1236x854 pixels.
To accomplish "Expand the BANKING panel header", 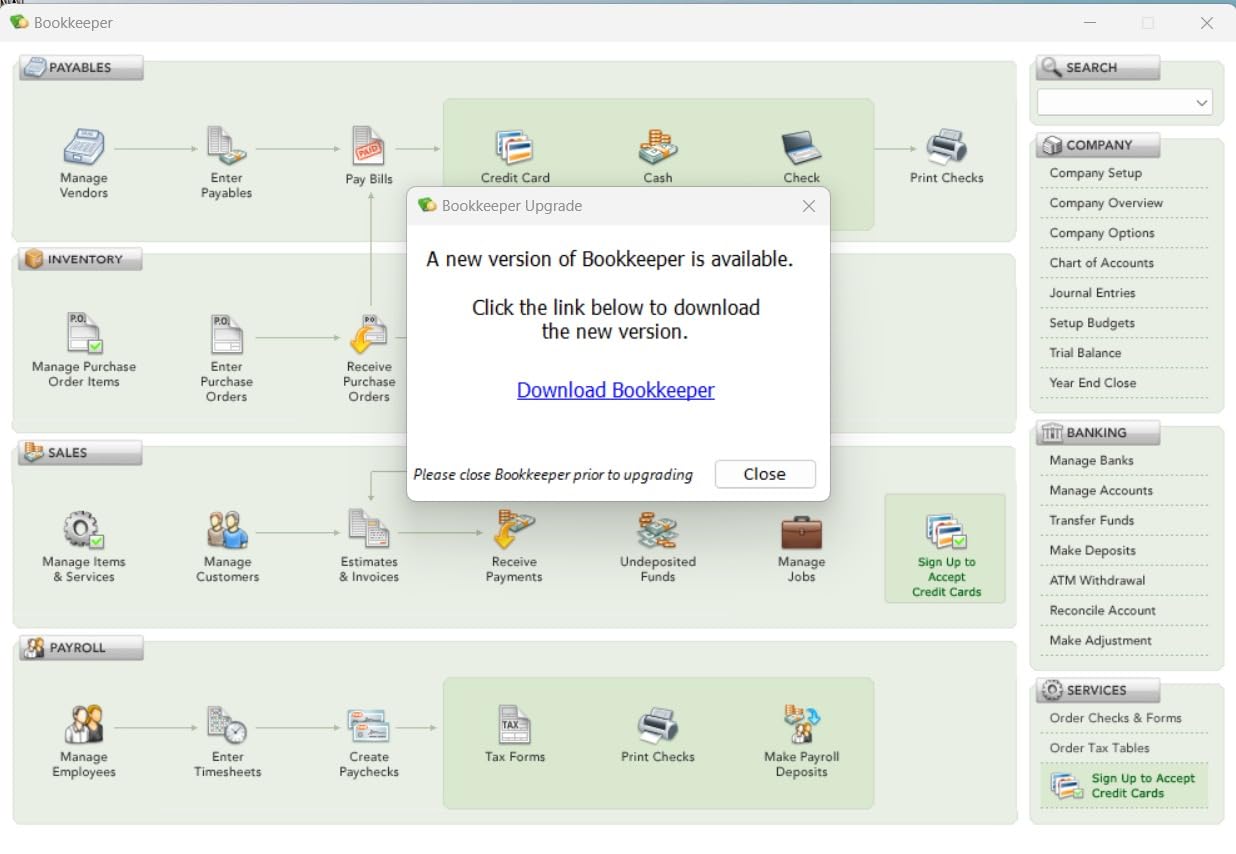I will (x=1097, y=432).
